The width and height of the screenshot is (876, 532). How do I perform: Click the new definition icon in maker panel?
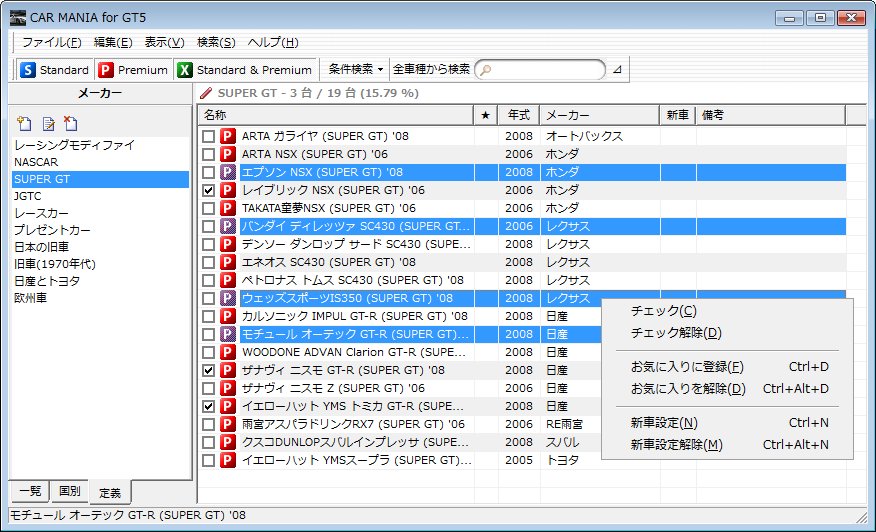[24, 124]
